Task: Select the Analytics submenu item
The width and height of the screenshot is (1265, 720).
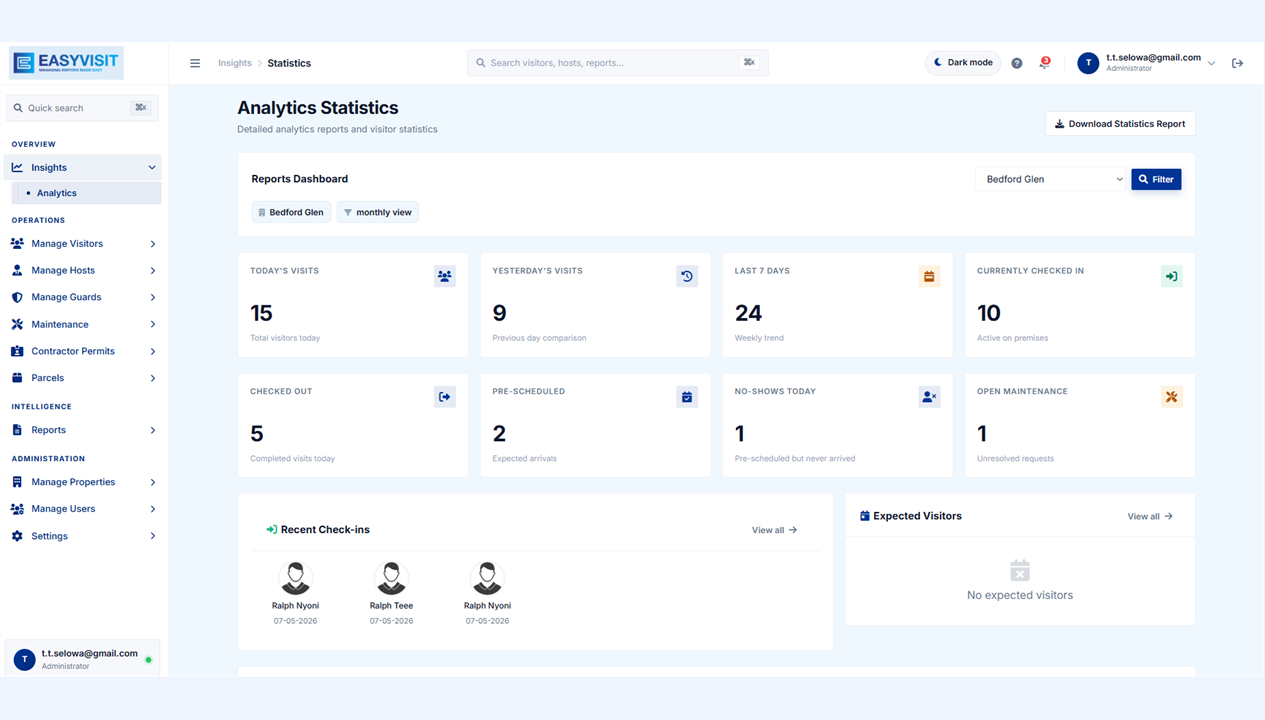Action: click(86, 193)
